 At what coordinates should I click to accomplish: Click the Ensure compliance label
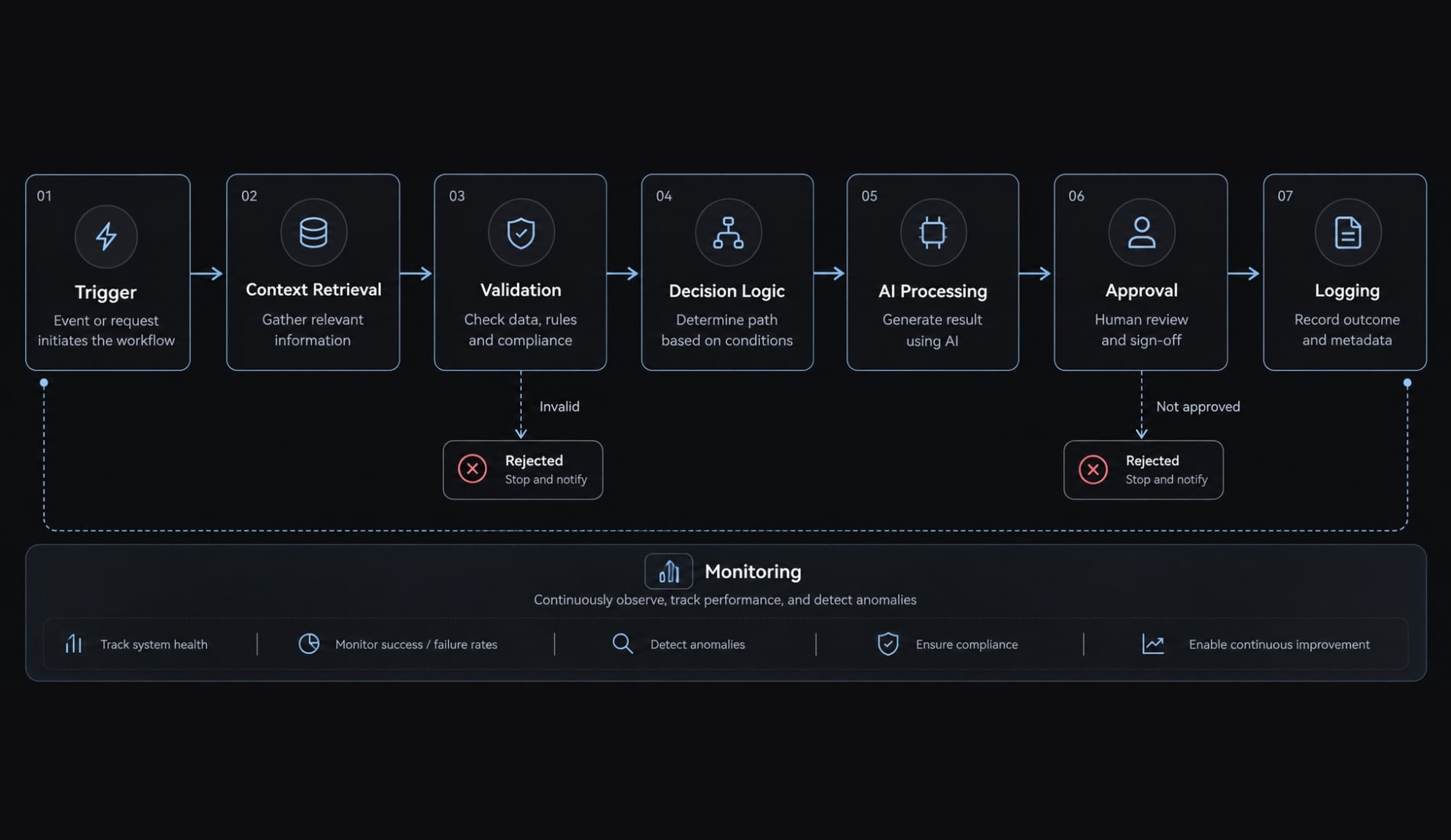967,645
